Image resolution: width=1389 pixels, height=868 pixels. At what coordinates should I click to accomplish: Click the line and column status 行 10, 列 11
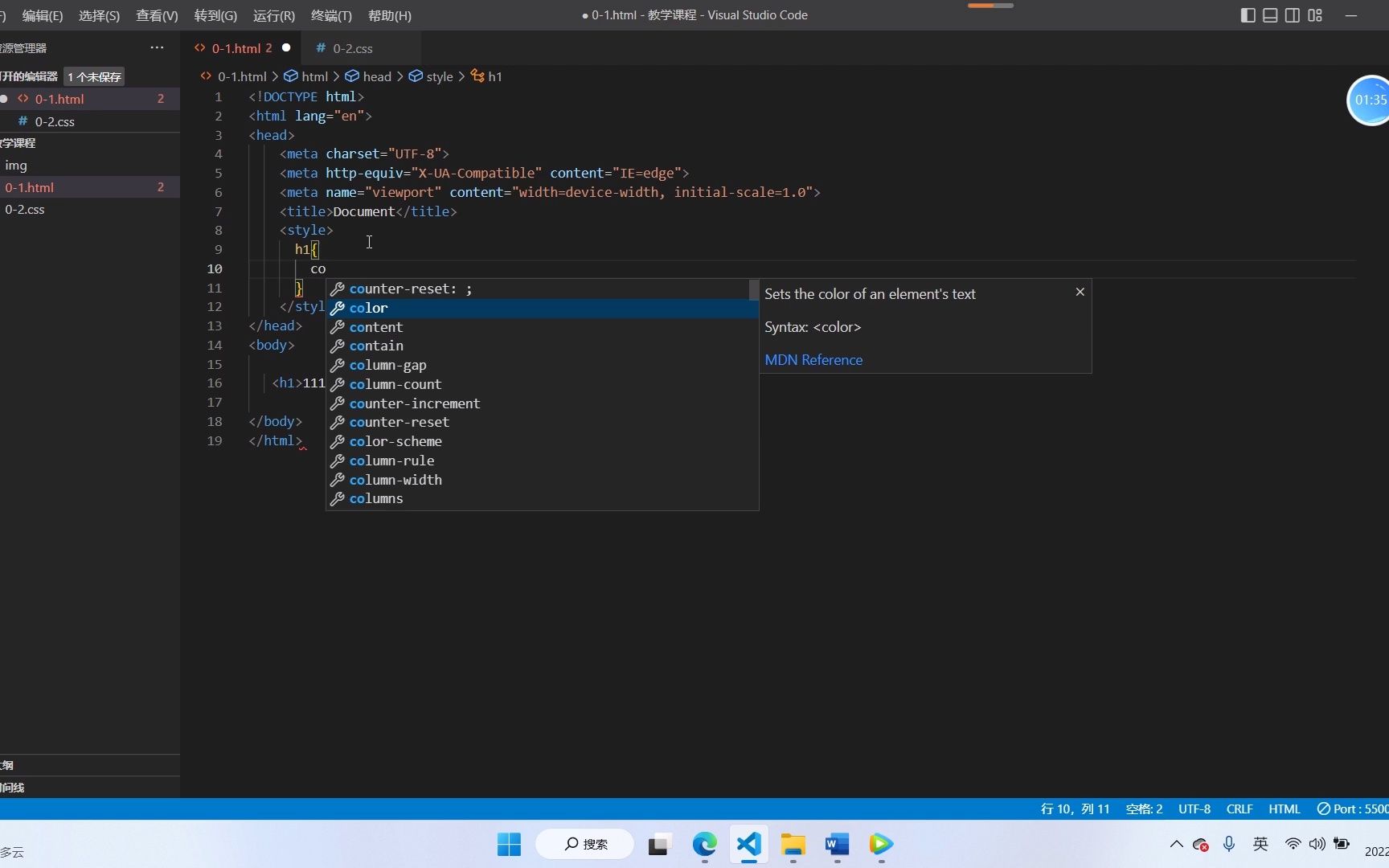[1075, 809]
